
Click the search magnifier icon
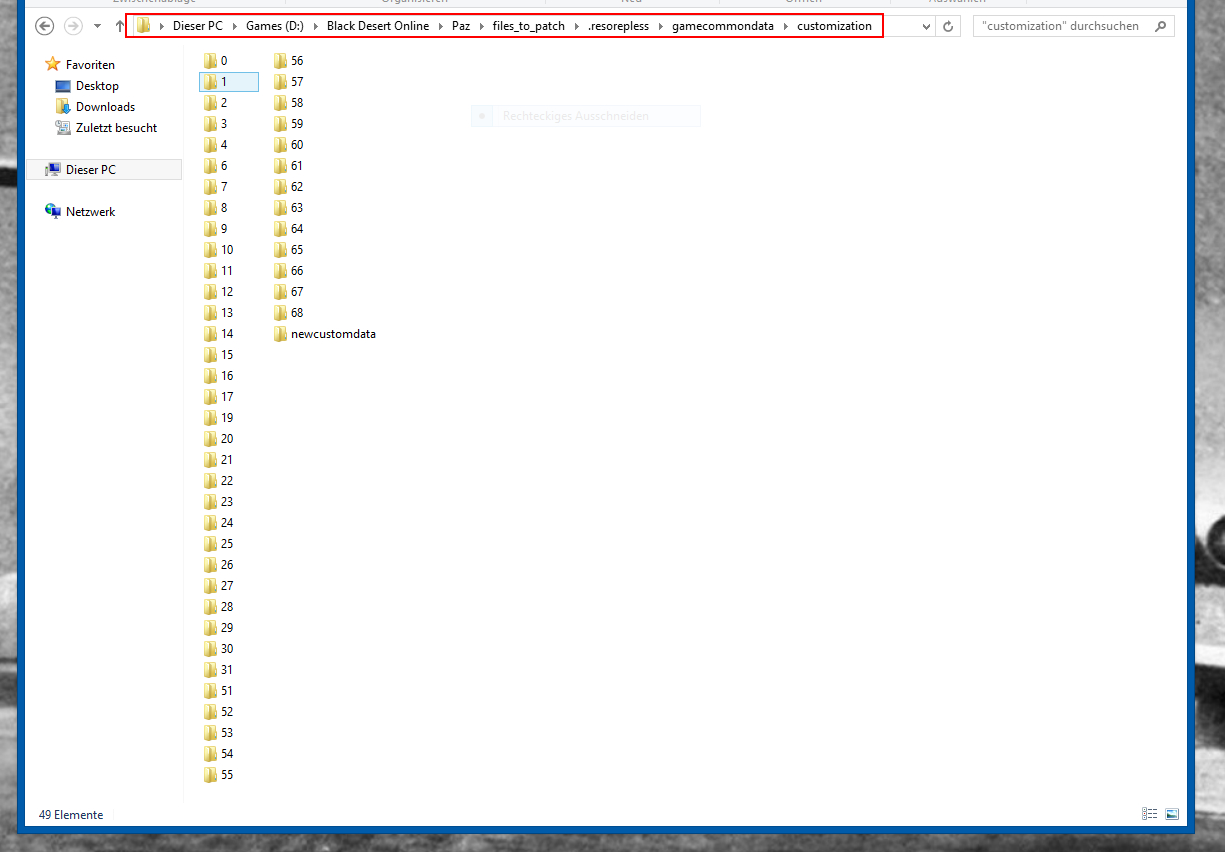pyautogui.click(x=1161, y=26)
